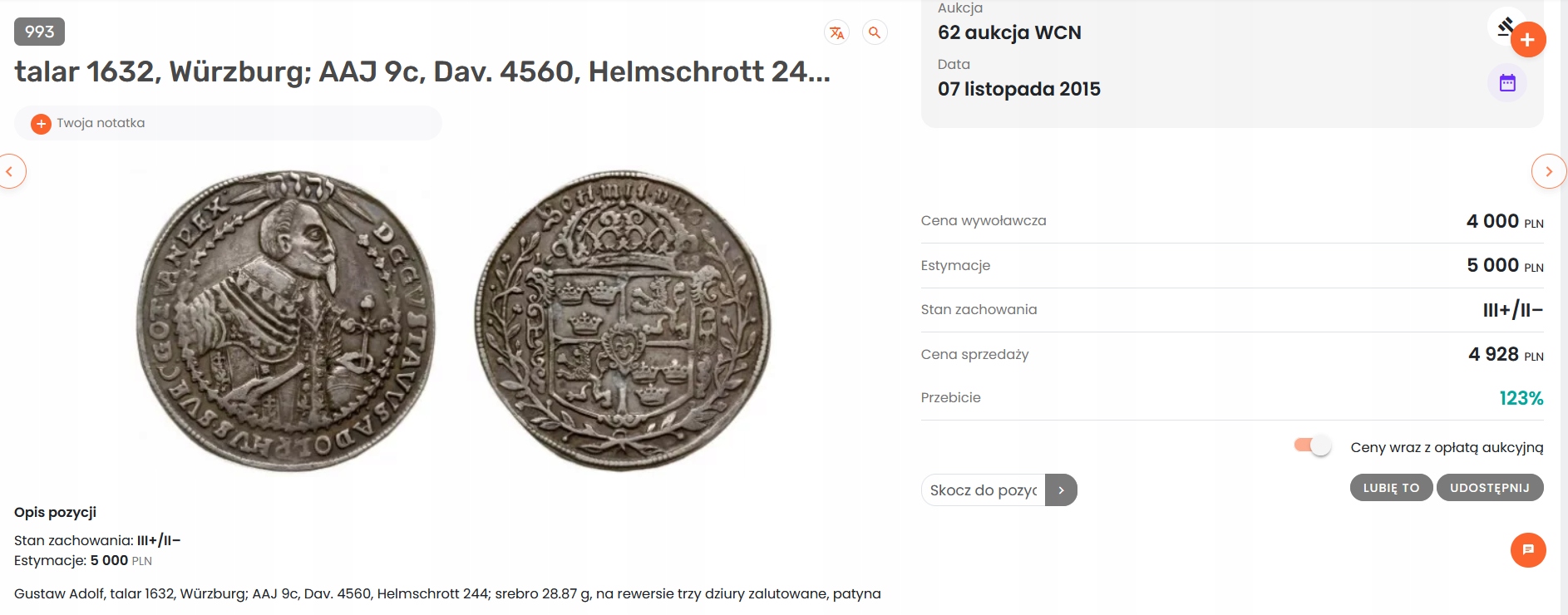
Task: Open the magnifier search icon
Action: coord(875,32)
